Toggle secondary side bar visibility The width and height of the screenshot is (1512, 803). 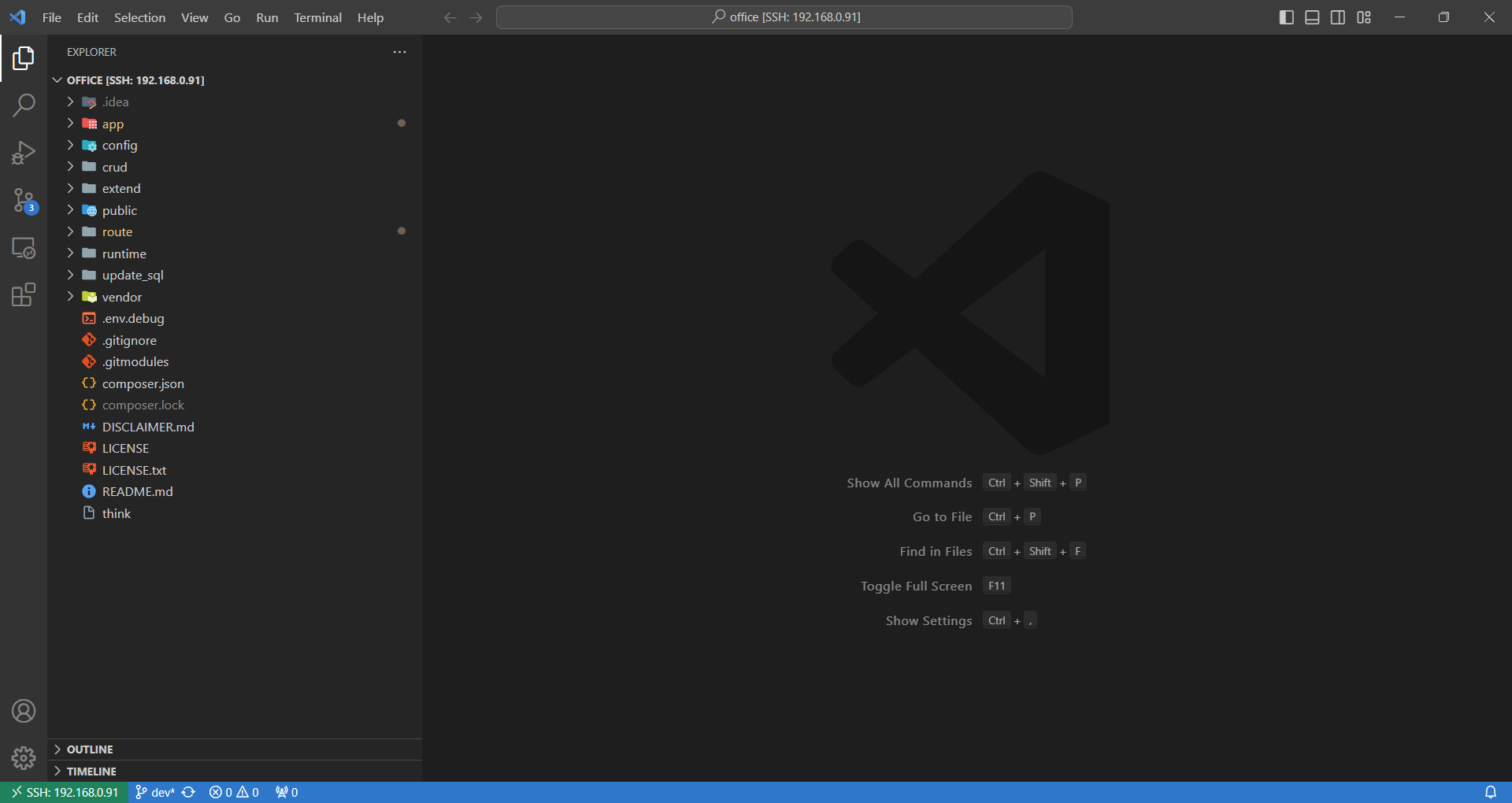pyautogui.click(x=1338, y=17)
